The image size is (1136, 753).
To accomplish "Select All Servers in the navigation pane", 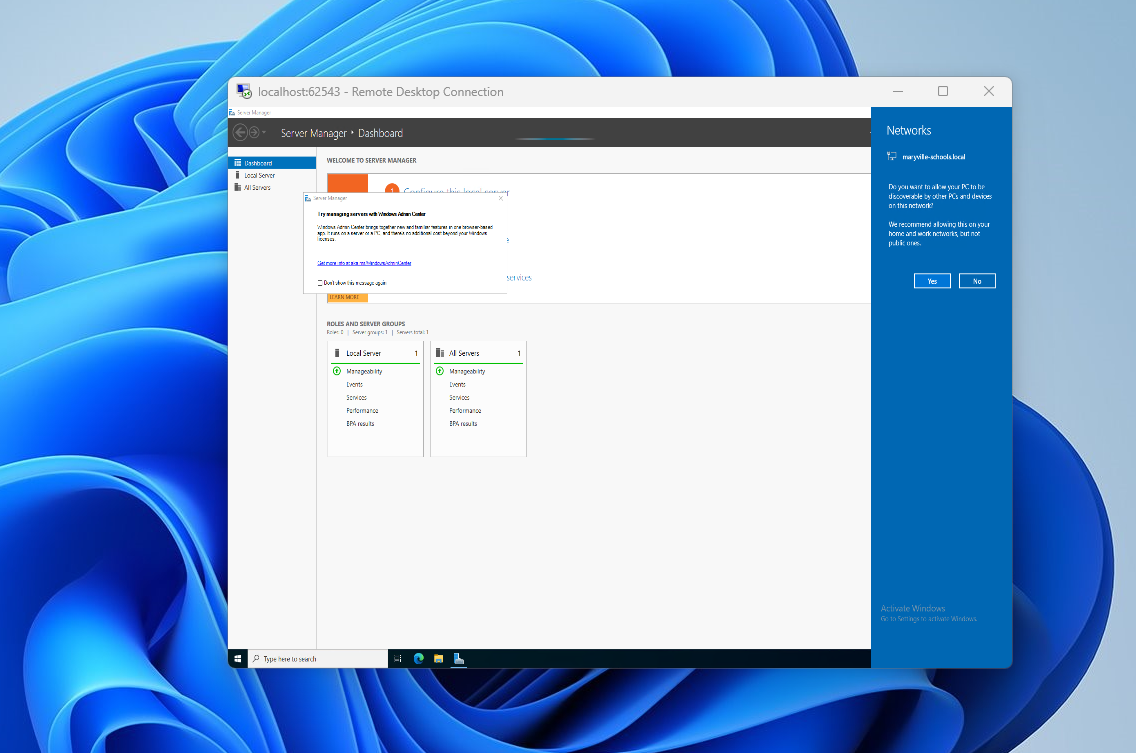I will tap(259, 187).
